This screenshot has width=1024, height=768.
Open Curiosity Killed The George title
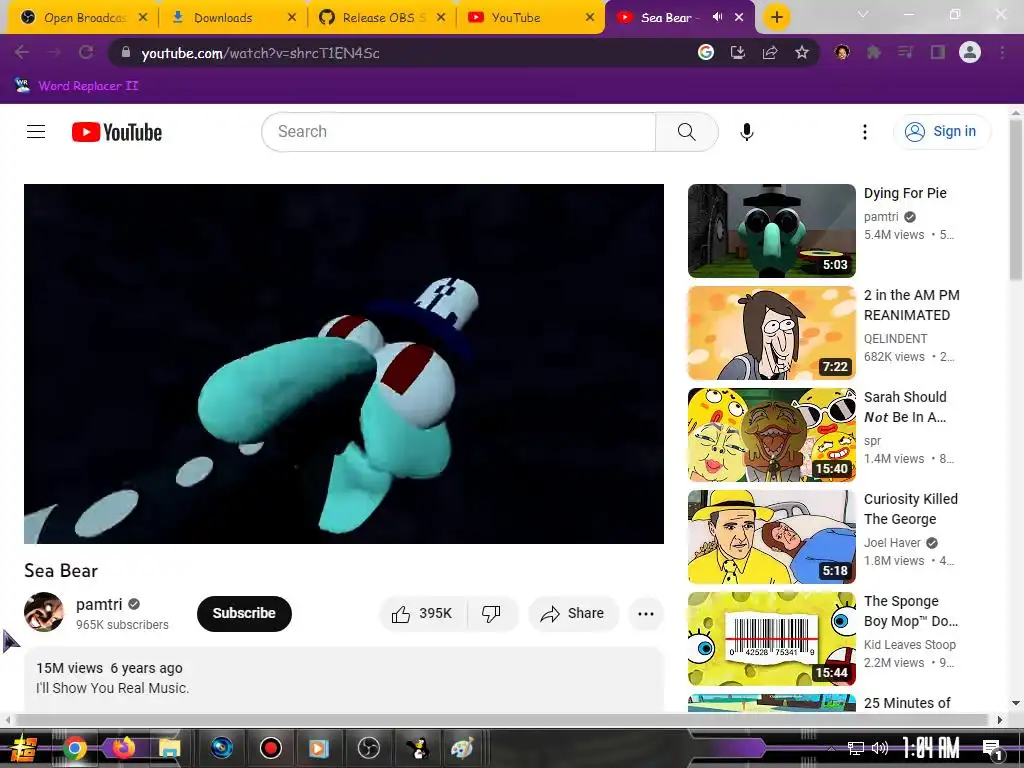(x=911, y=509)
